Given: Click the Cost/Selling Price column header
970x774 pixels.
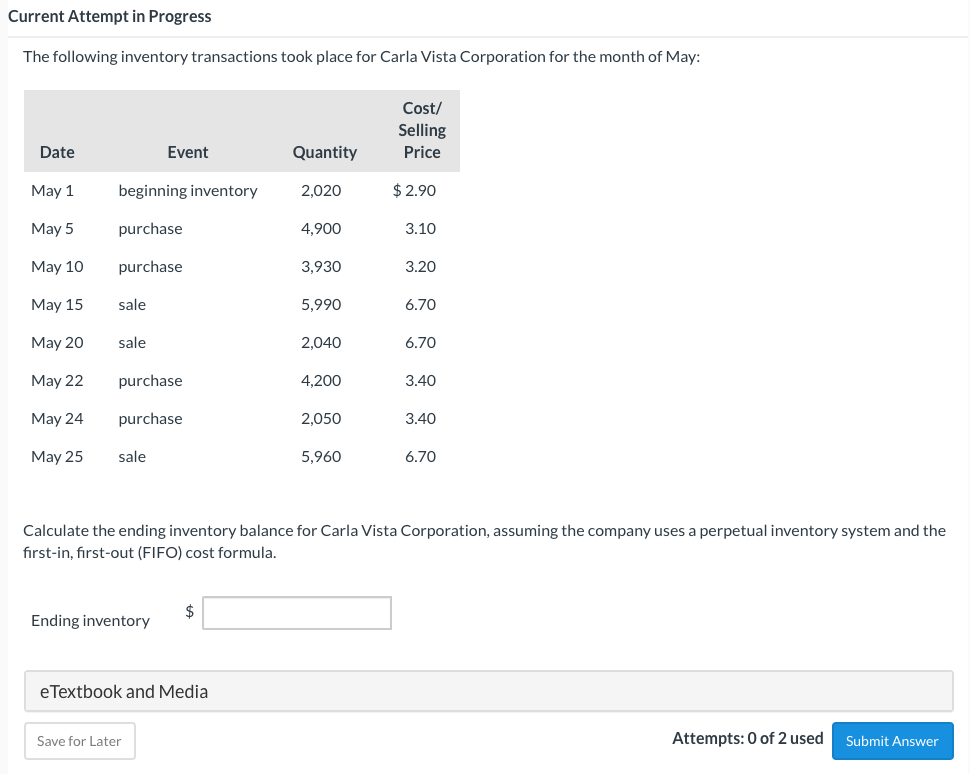Looking at the screenshot, I should tap(421, 130).
